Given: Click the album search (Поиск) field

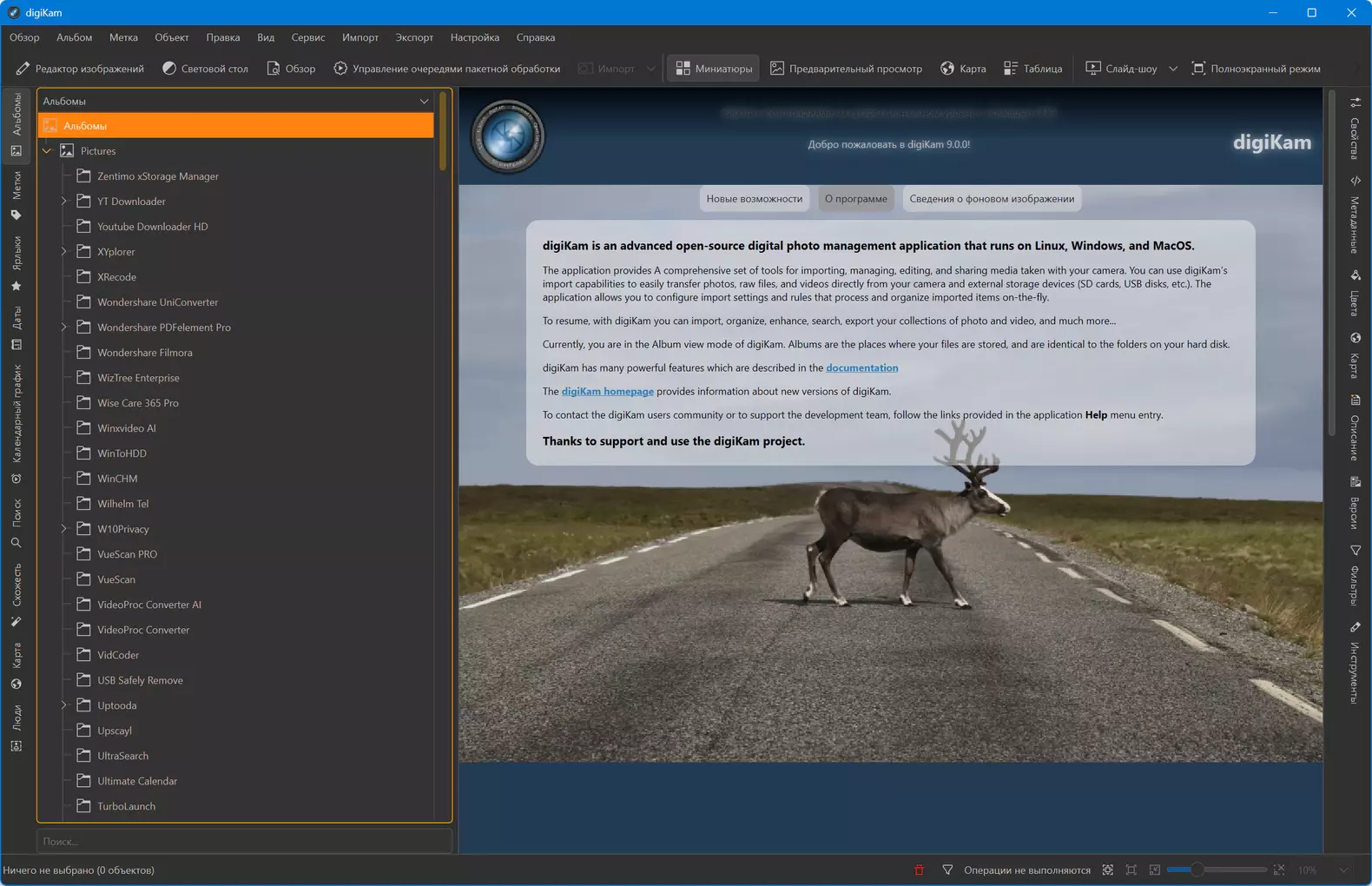Looking at the screenshot, I should point(243,841).
